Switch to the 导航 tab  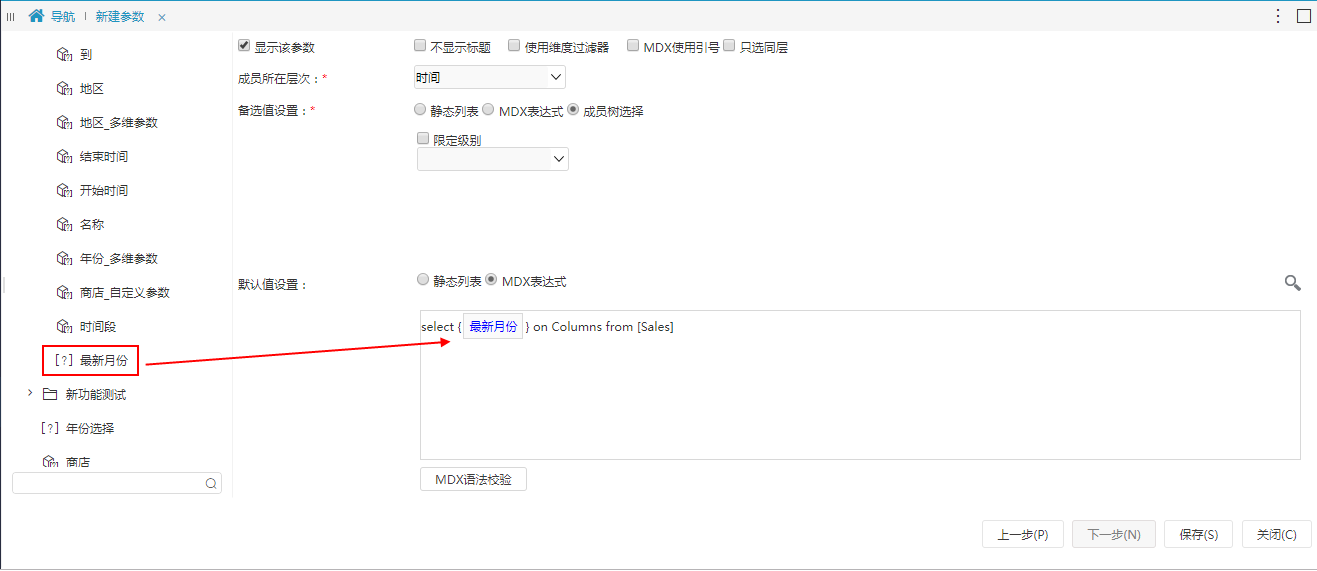click(x=62, y=17)
